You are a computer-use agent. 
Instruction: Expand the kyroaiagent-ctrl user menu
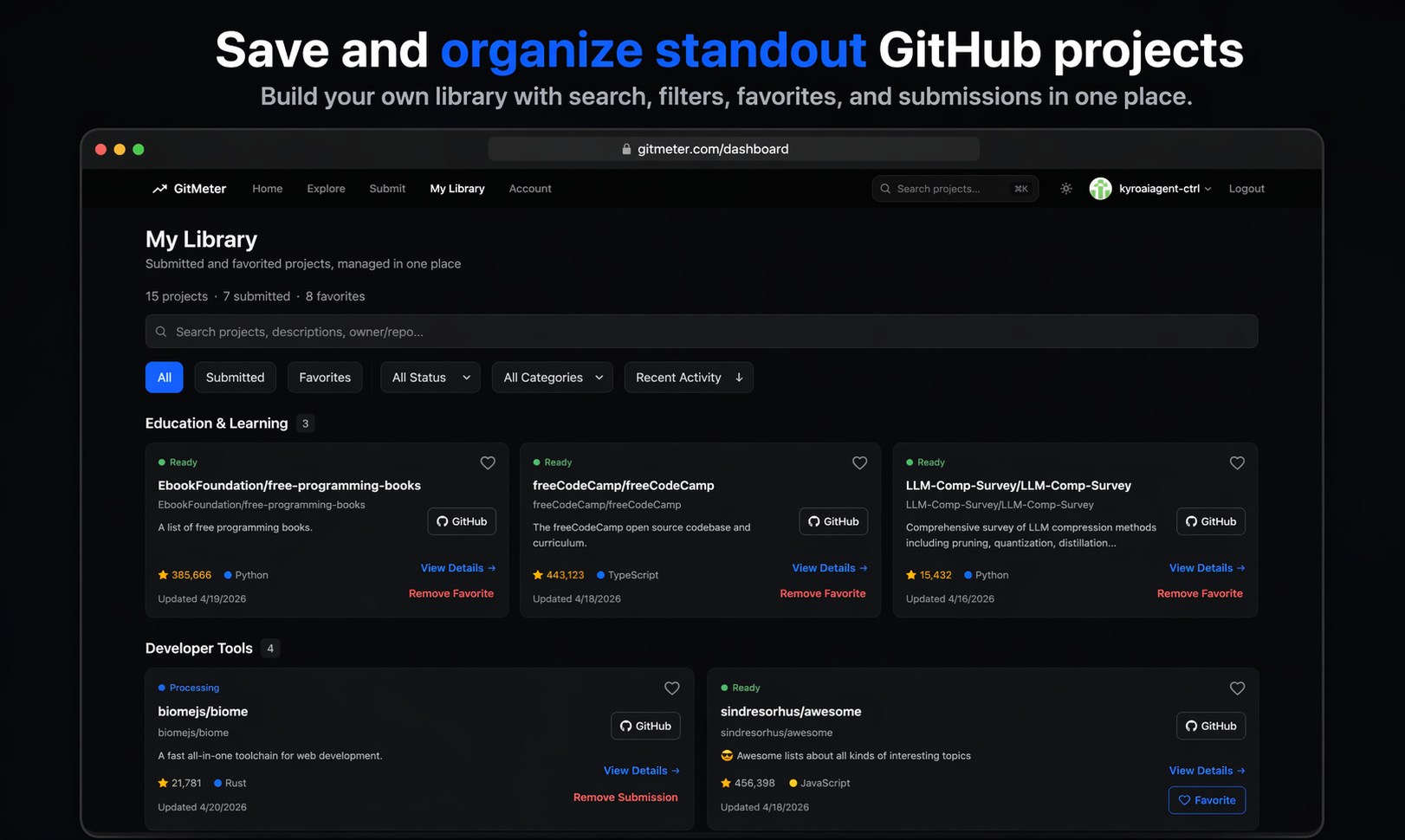click(x=1165, y=189)
